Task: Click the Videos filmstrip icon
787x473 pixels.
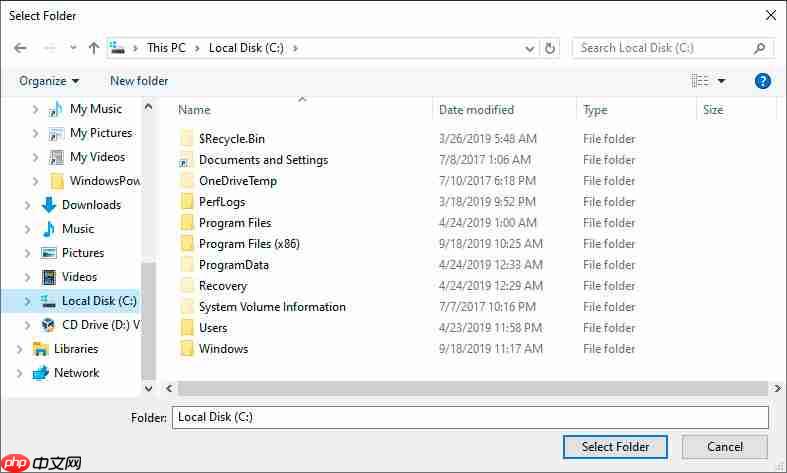Action: [49, 277]
